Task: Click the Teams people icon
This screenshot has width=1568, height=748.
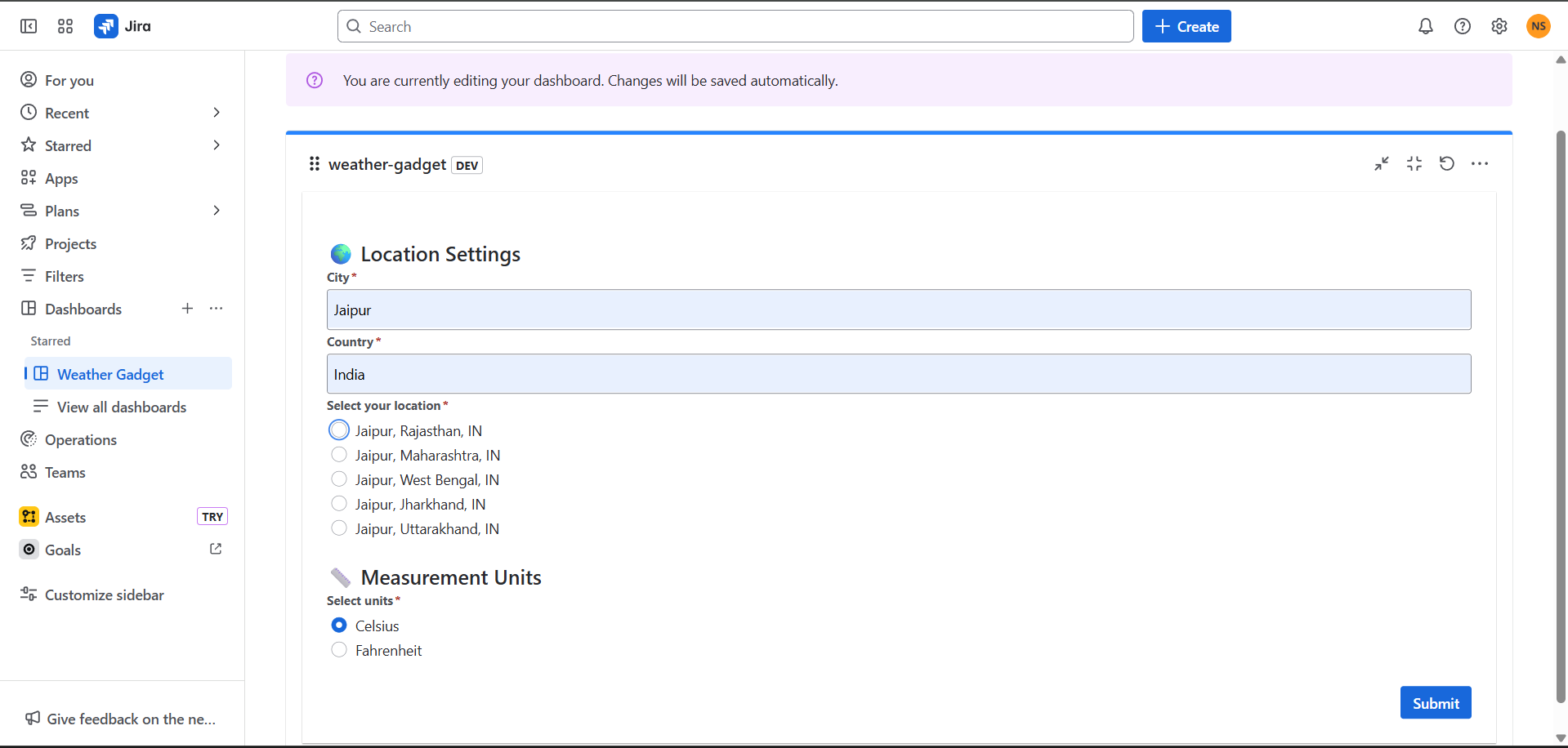Action: (x=29, y=471)
